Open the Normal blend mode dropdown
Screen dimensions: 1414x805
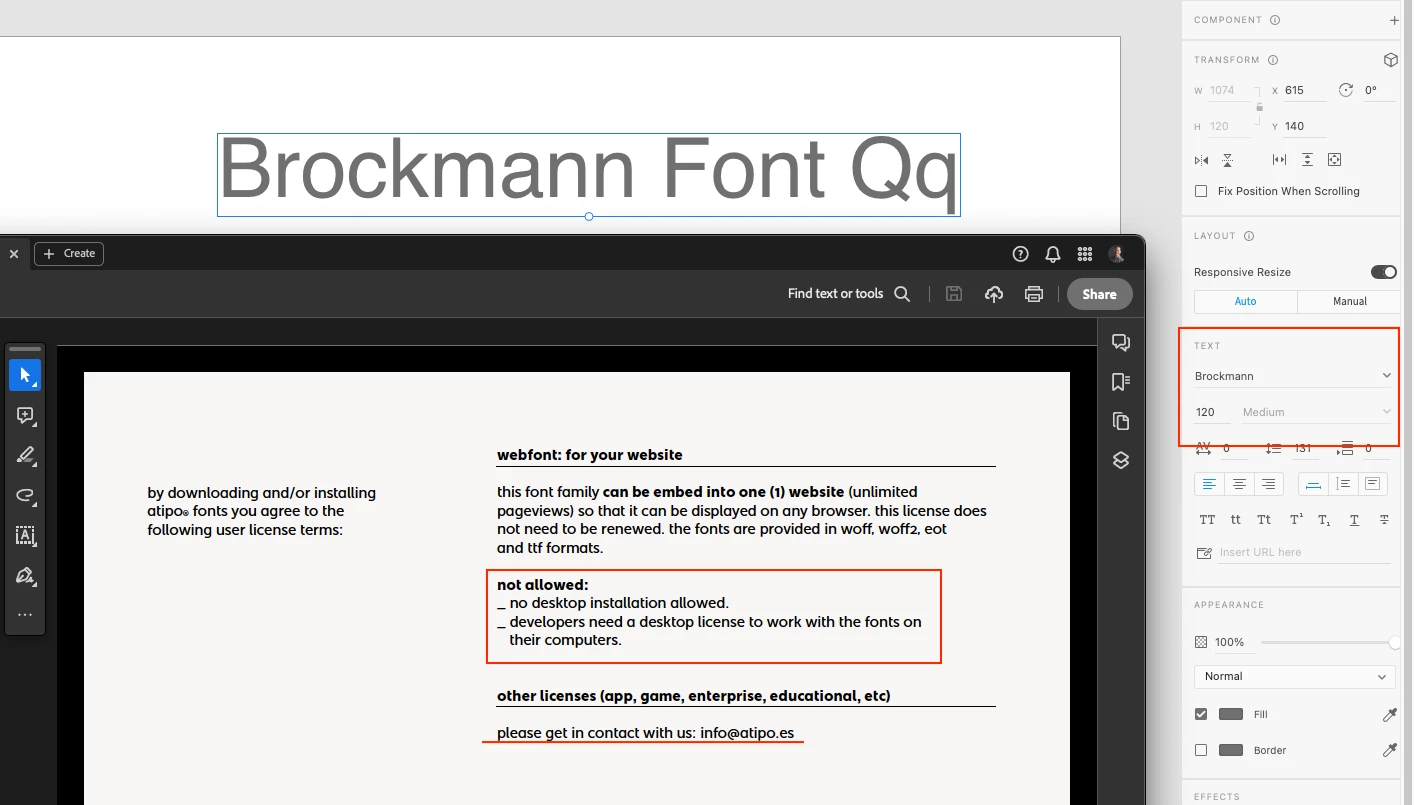1294,677
